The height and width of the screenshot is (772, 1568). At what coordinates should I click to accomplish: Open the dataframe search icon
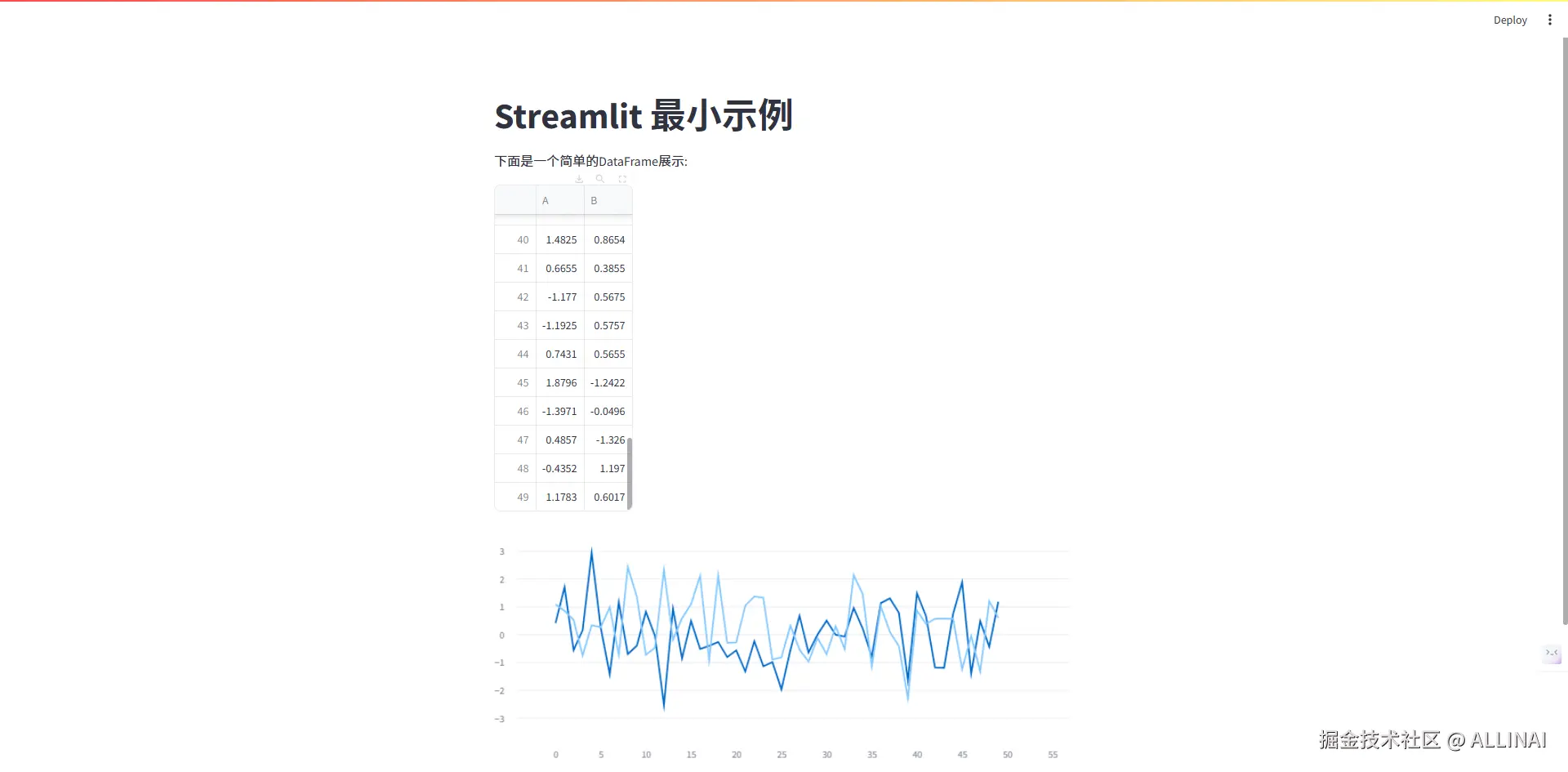pos(600,179)
